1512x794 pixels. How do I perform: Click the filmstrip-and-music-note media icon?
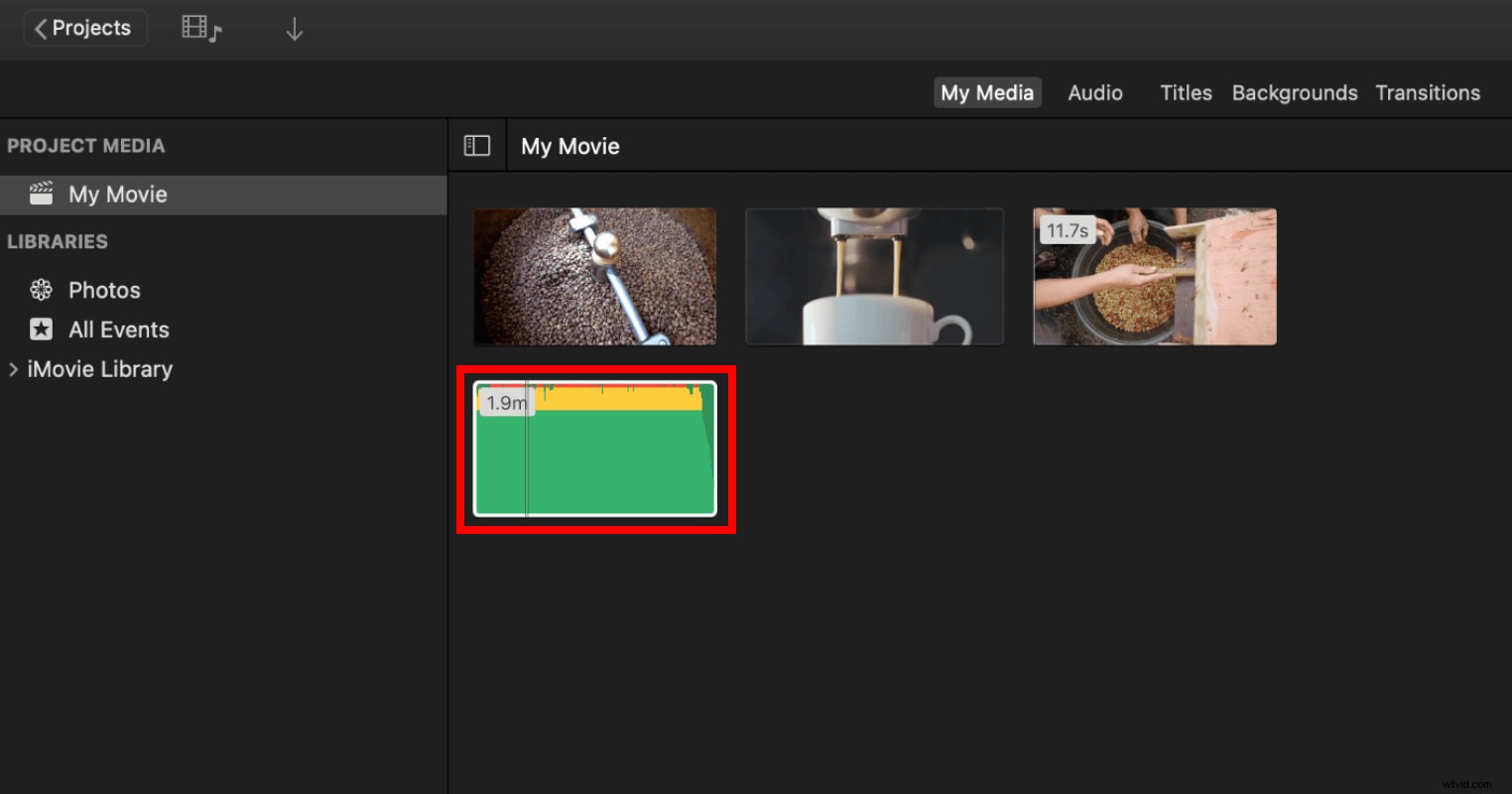[x=201, y=28]
